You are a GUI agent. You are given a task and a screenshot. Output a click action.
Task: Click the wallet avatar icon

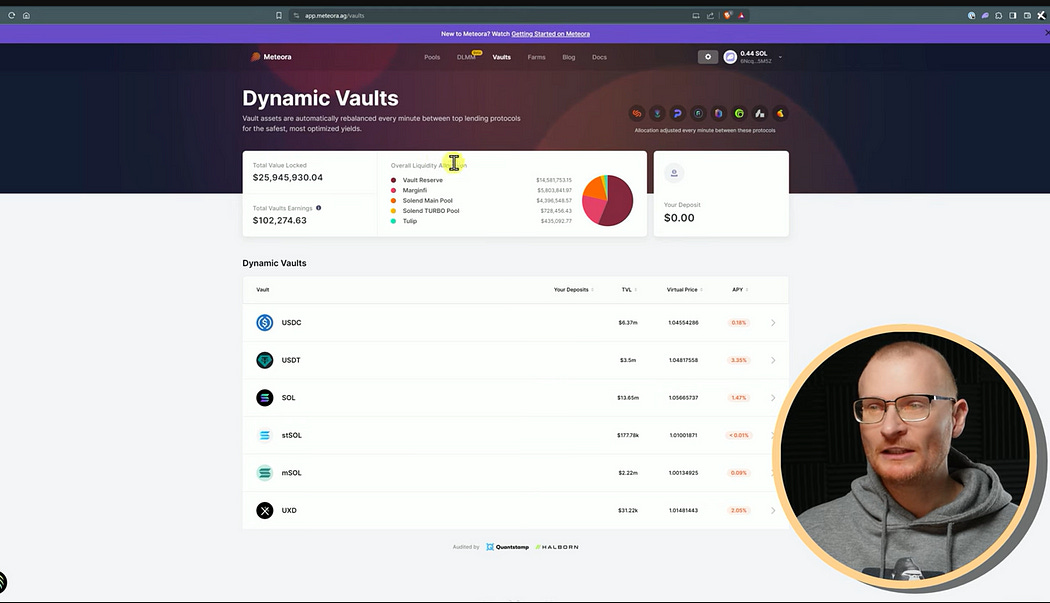pos(730,57)
